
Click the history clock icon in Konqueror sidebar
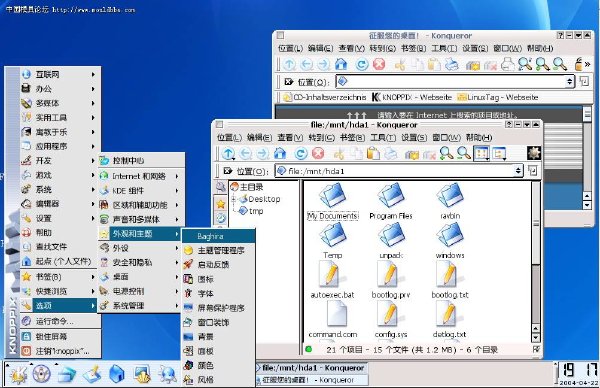220,218
